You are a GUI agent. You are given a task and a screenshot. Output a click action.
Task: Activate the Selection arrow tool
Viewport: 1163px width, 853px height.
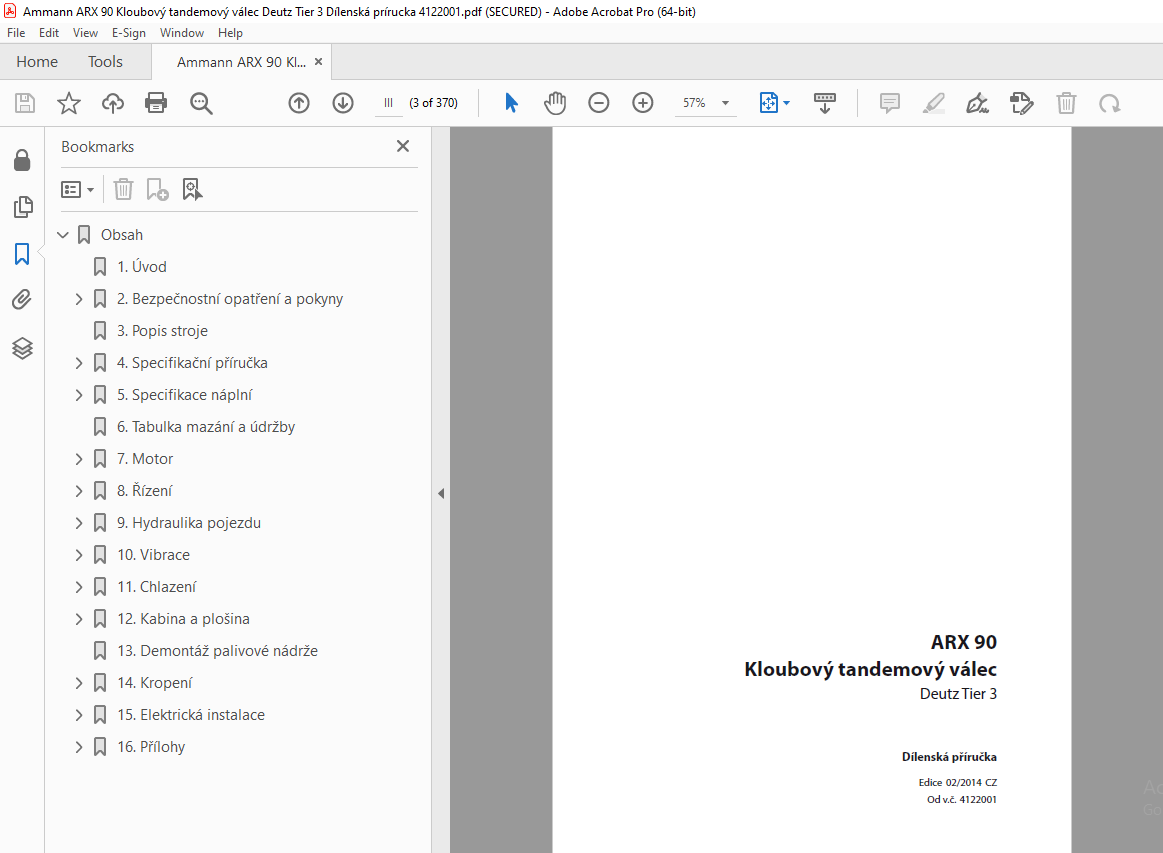point(511,103)
